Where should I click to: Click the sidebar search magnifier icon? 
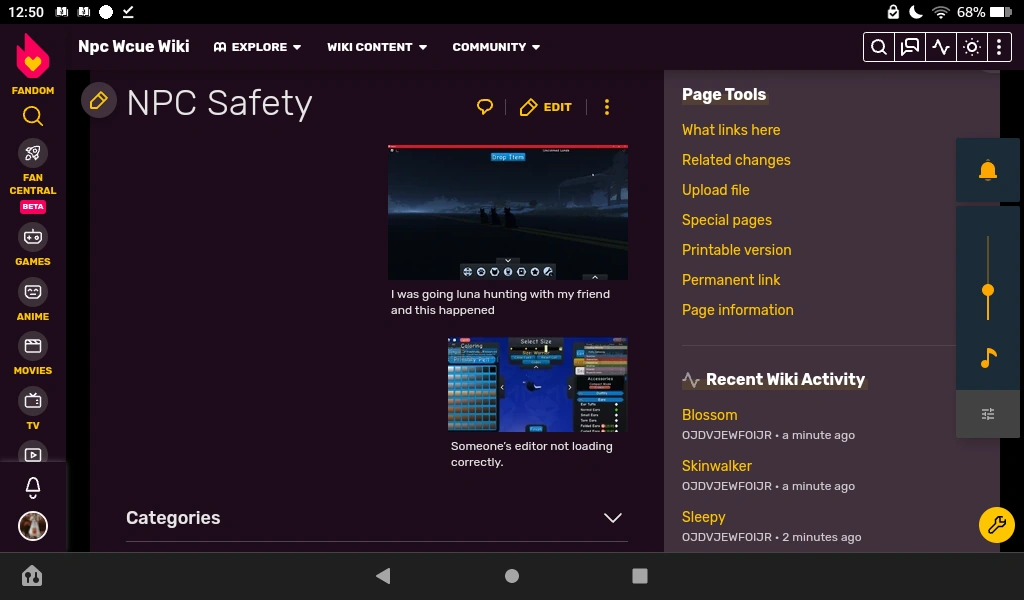tap(33, 116)
